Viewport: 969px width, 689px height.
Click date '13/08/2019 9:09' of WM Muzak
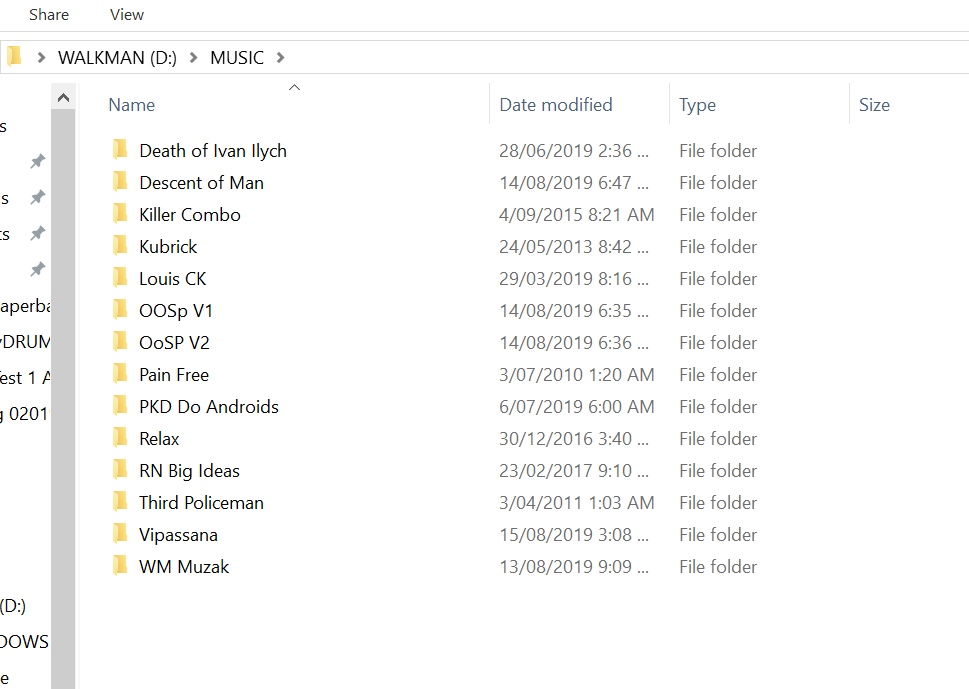(x=574, y=567)
